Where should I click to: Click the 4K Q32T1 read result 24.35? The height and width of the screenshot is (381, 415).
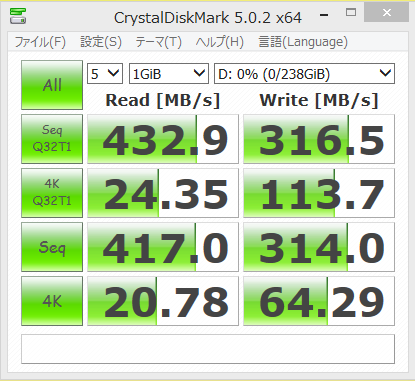pos(163,193)
